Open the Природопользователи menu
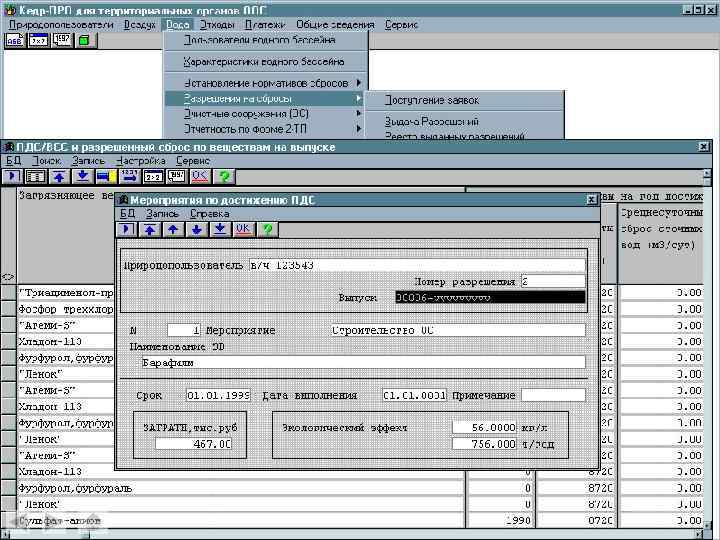This screenshot has width=720, height=540. click(61, 25)
